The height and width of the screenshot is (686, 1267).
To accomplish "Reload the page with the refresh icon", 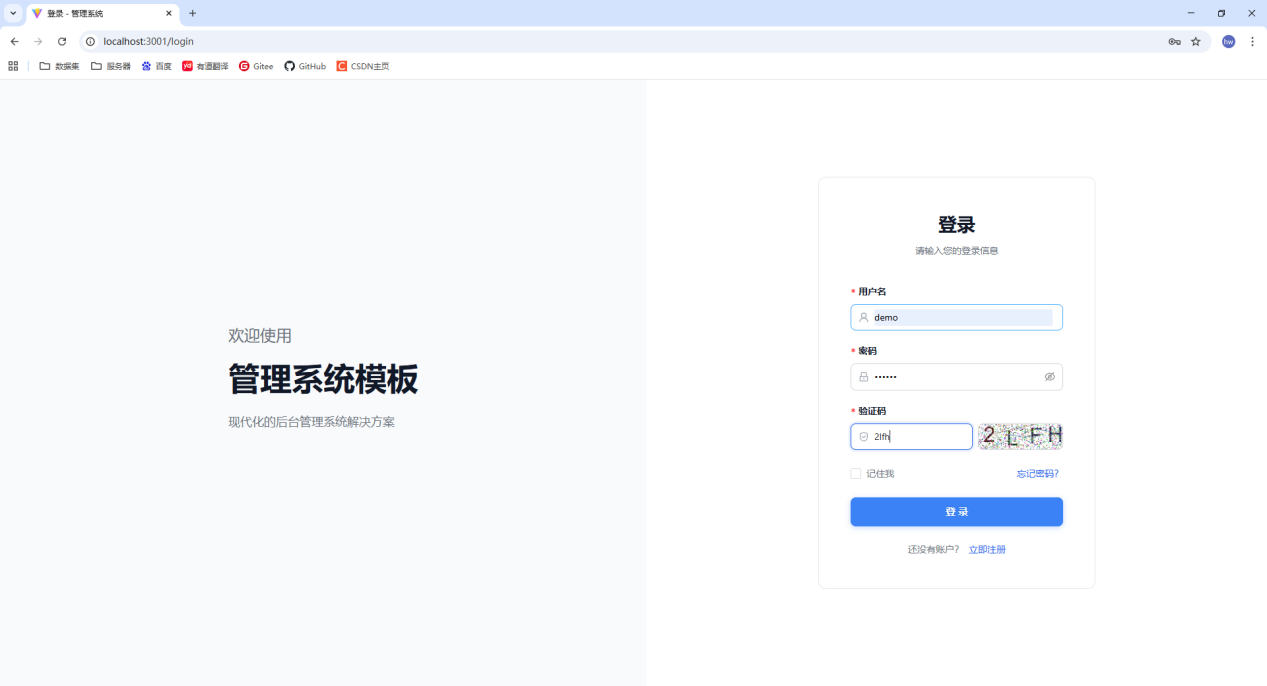I will [x=62, y=41].
